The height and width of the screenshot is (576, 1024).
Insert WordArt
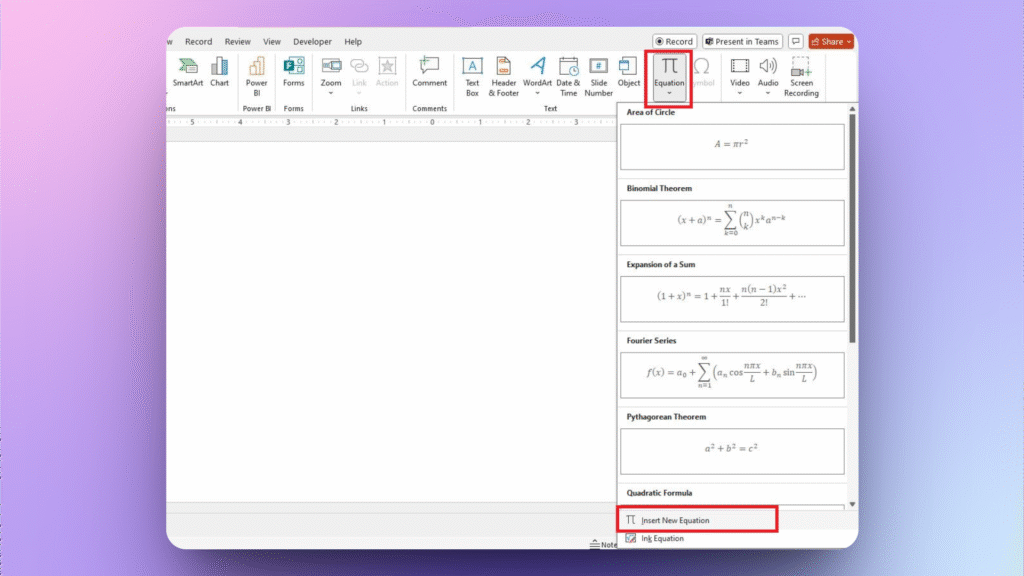(537, 75)
